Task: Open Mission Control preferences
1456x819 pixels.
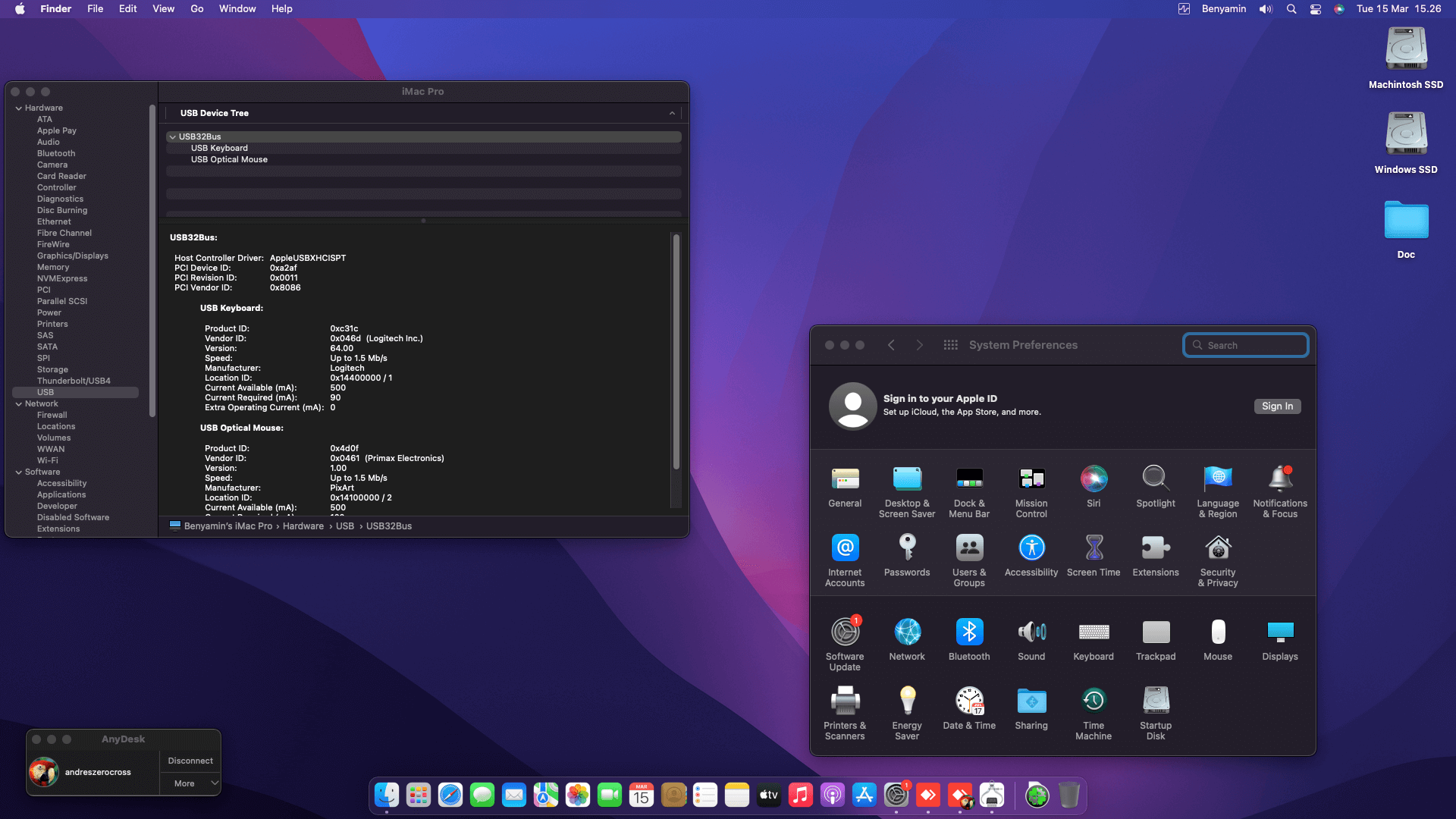Action: (x=1031, y=492)
